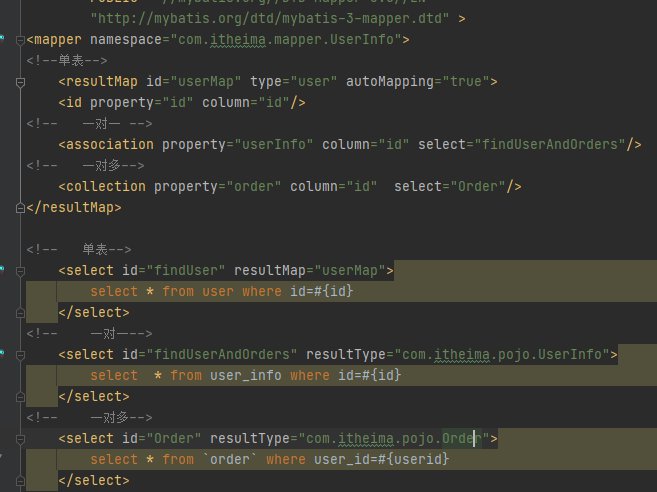Click fold end marker beside </resultMap>
657x492 pixels.
(20, 208)
